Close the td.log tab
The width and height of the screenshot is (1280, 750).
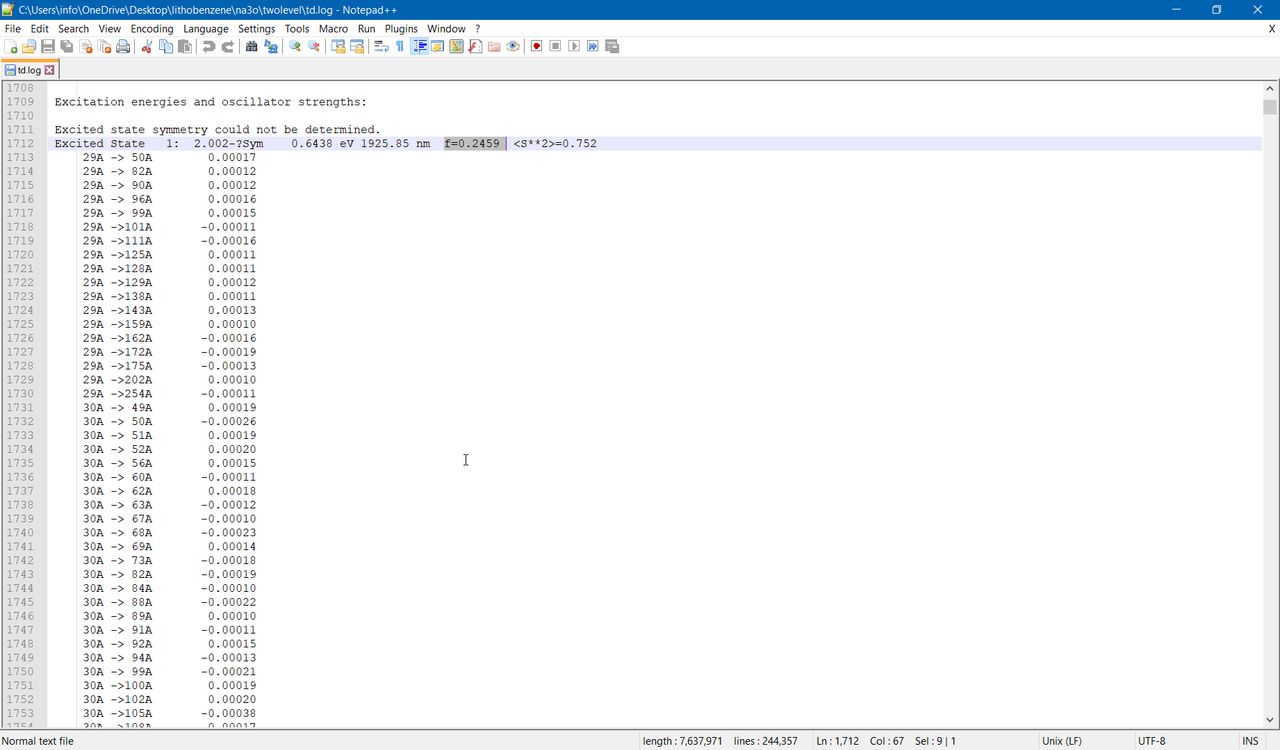click(x=50, y=69)
